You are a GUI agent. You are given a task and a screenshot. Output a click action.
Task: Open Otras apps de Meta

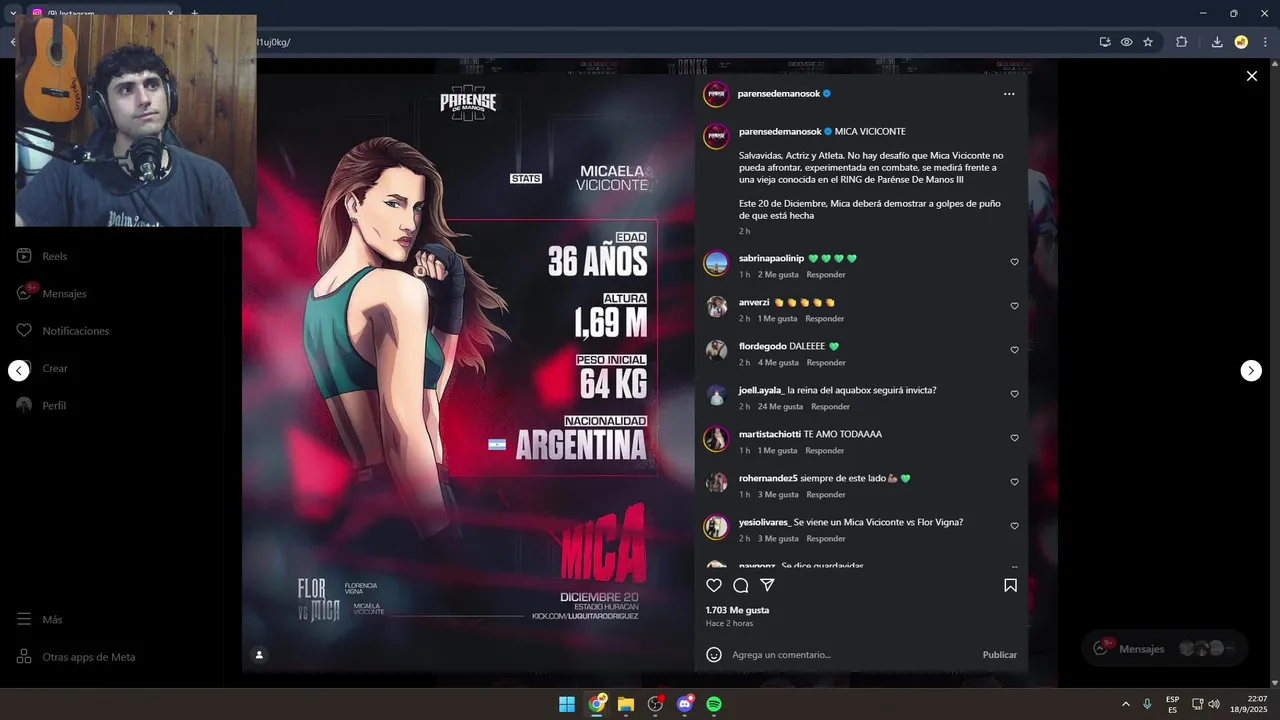(76, 657)
